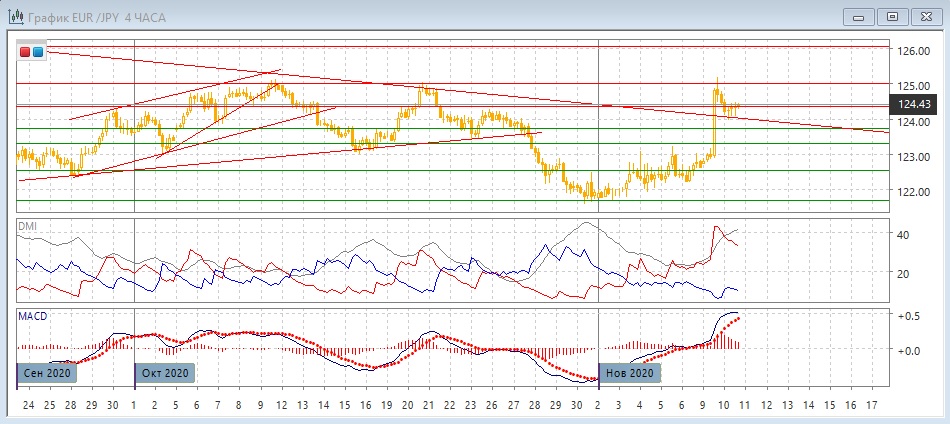Click the DMI indicator label
The width and height of the screenshot is (950, 424).
click(27, 227)
